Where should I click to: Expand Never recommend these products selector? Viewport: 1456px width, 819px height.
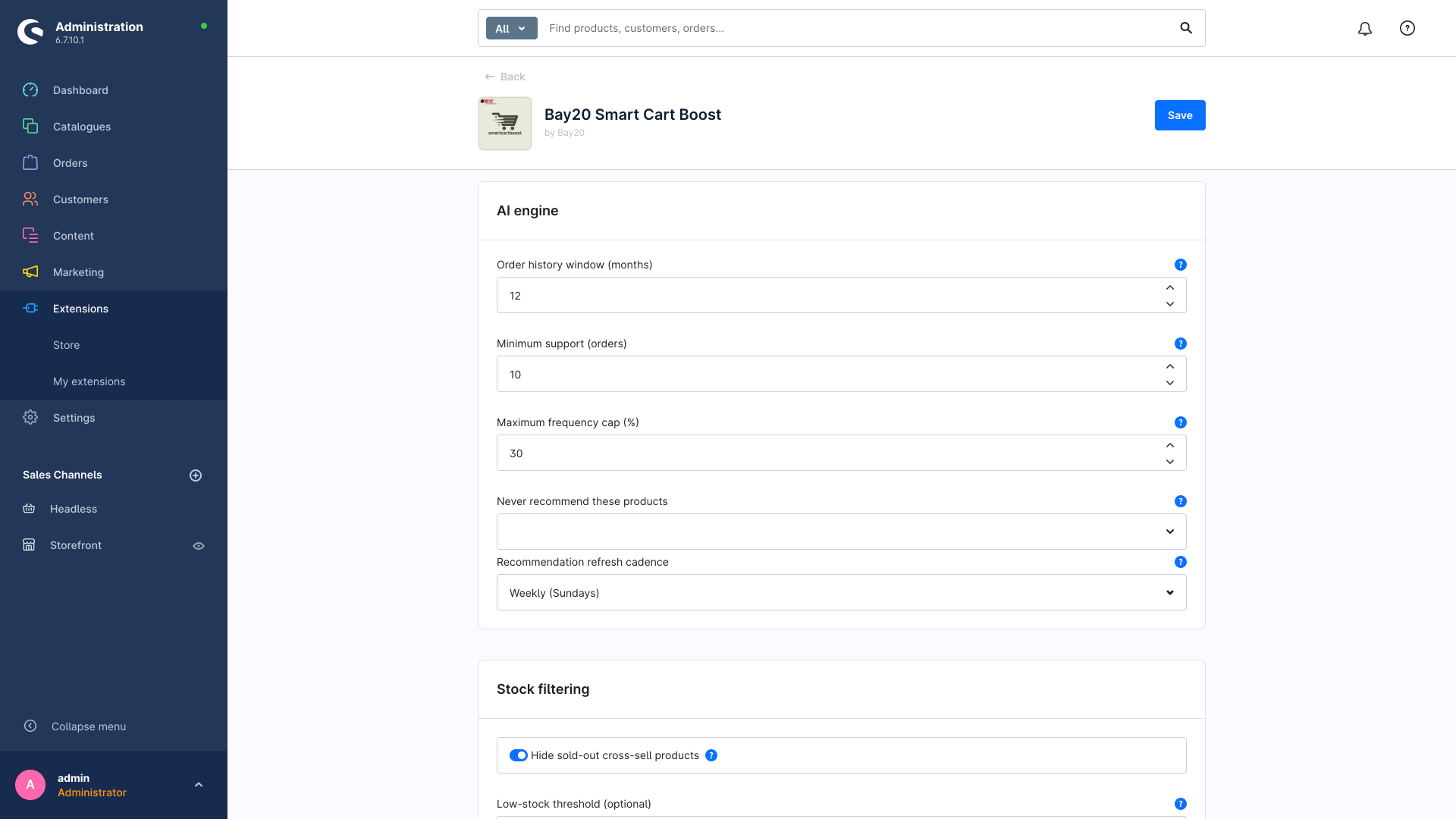[842, 532]
